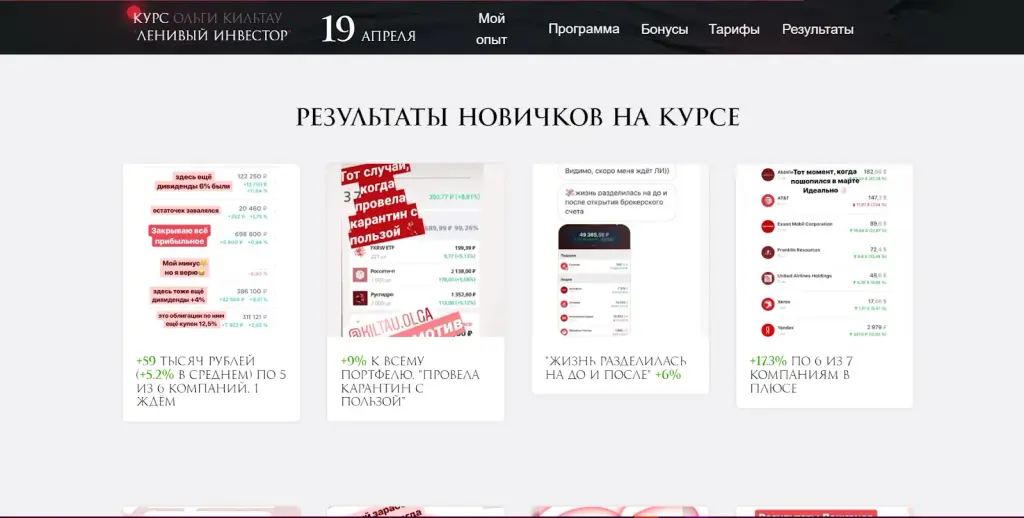Click the 'Мой минус но я верю' label
The height and width of the screenshot is (518, 1024).
click(184, 267)
